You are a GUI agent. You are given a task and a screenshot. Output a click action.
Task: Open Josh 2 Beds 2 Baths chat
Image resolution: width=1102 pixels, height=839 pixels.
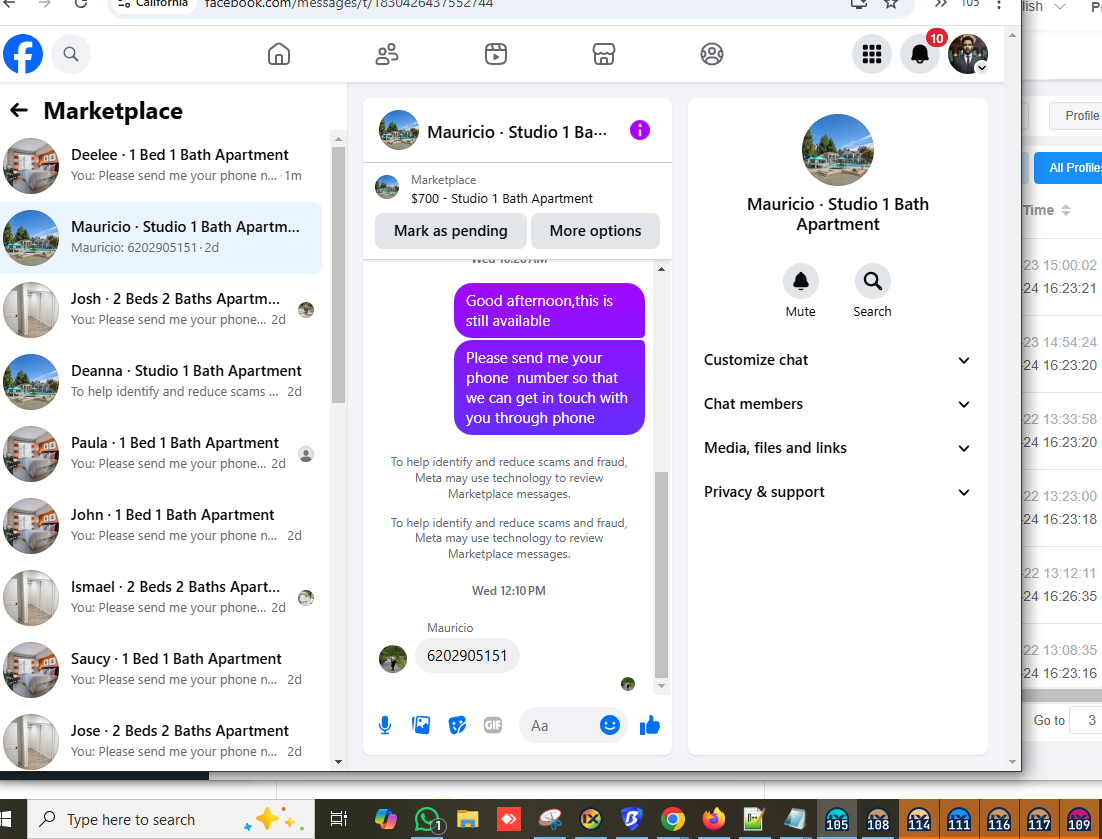[x=162, y=309]
